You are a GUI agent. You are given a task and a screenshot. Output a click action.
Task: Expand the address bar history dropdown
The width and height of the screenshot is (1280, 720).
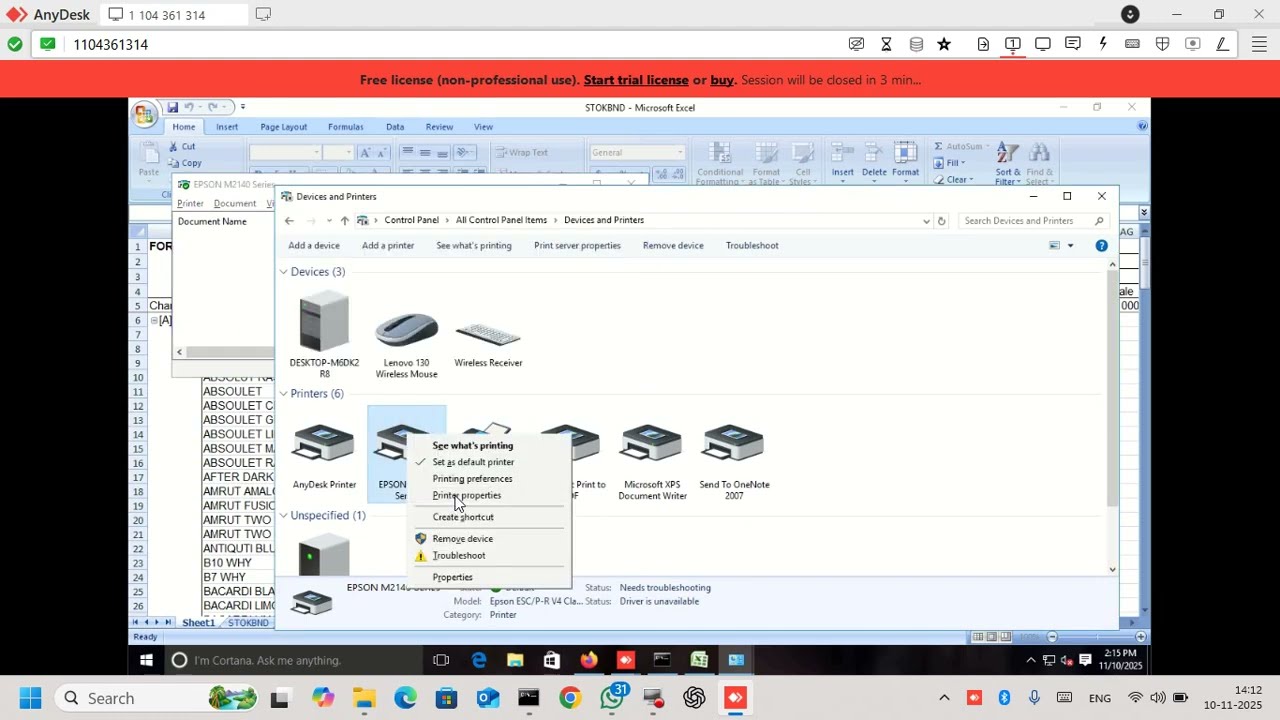(x=926, y=220)
